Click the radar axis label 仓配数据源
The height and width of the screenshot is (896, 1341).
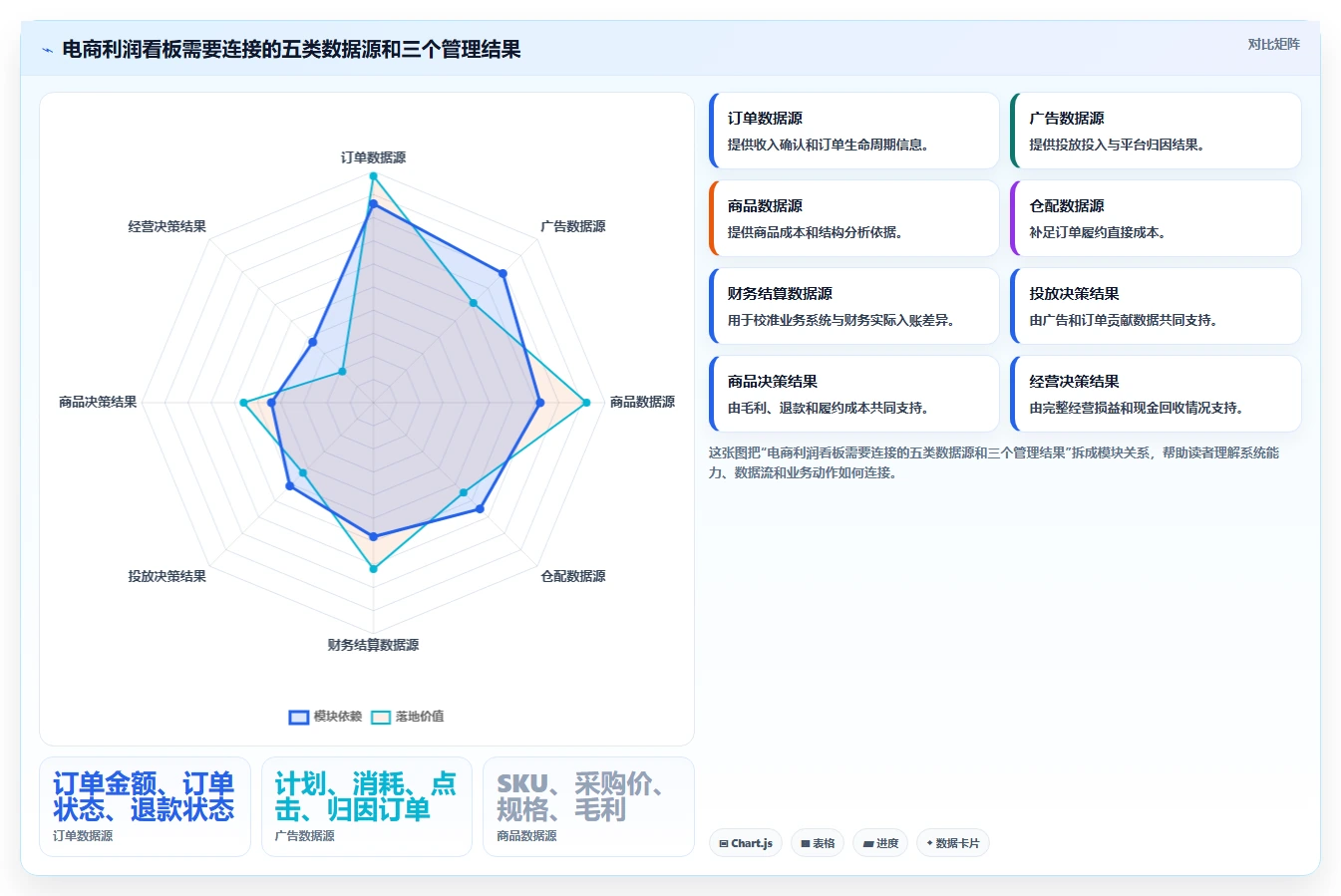click(x=573, y=576)
